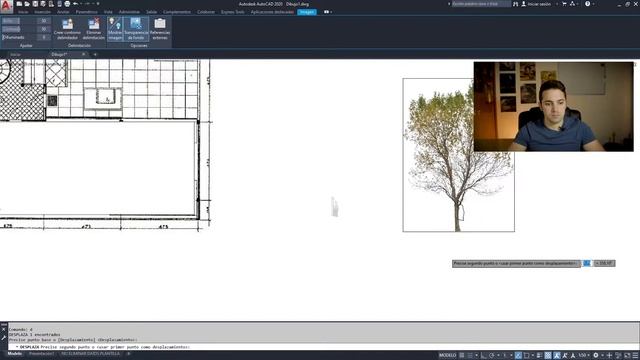This screenshot has width=640, height=360.
Task: Click Iniciar sesión sign-in button
Action: 536,4
